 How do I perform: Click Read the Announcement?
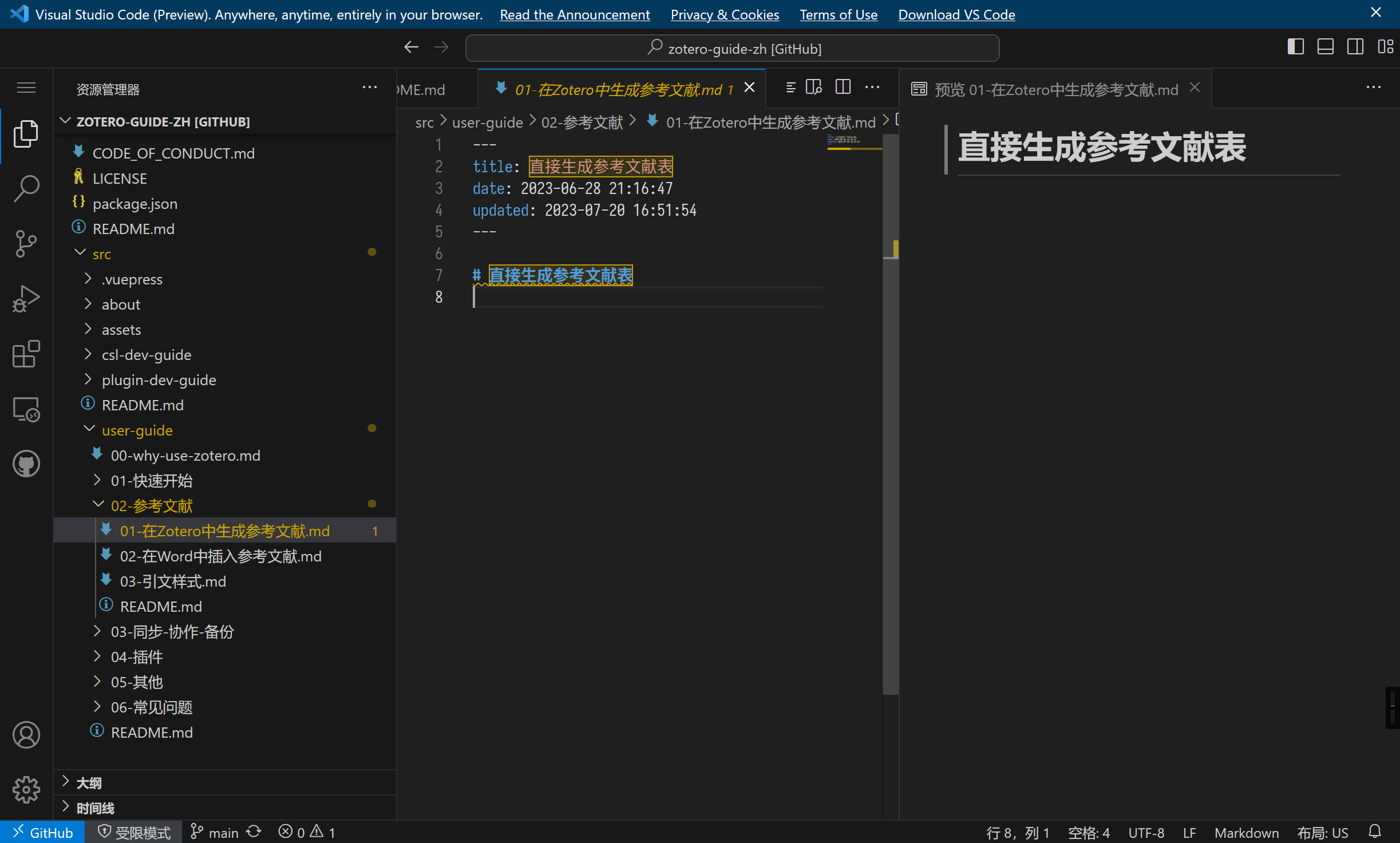(575, 14)
